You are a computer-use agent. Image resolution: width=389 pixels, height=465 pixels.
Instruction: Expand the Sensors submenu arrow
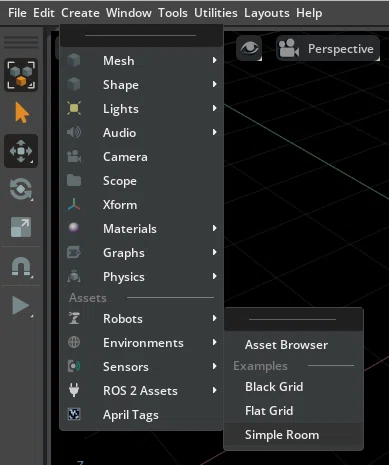pyautogui.click(x=215, y=366)
